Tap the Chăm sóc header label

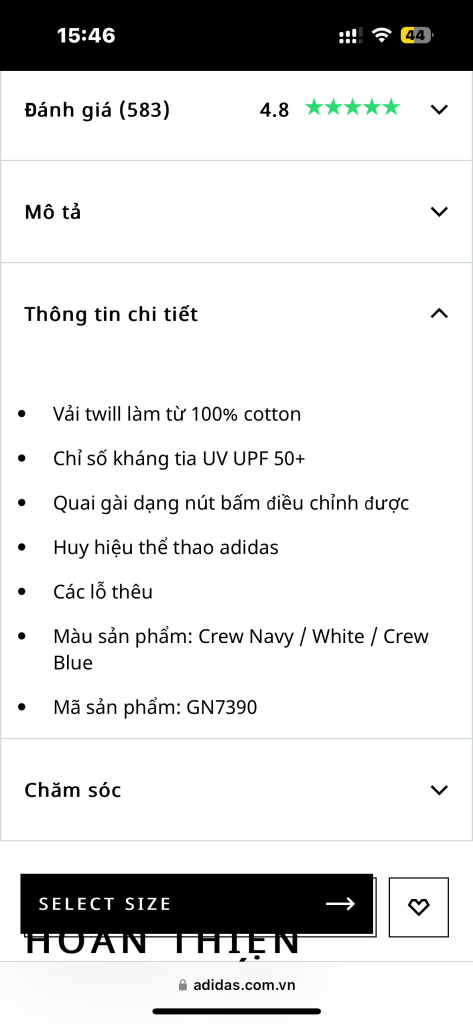pos(73,790)
